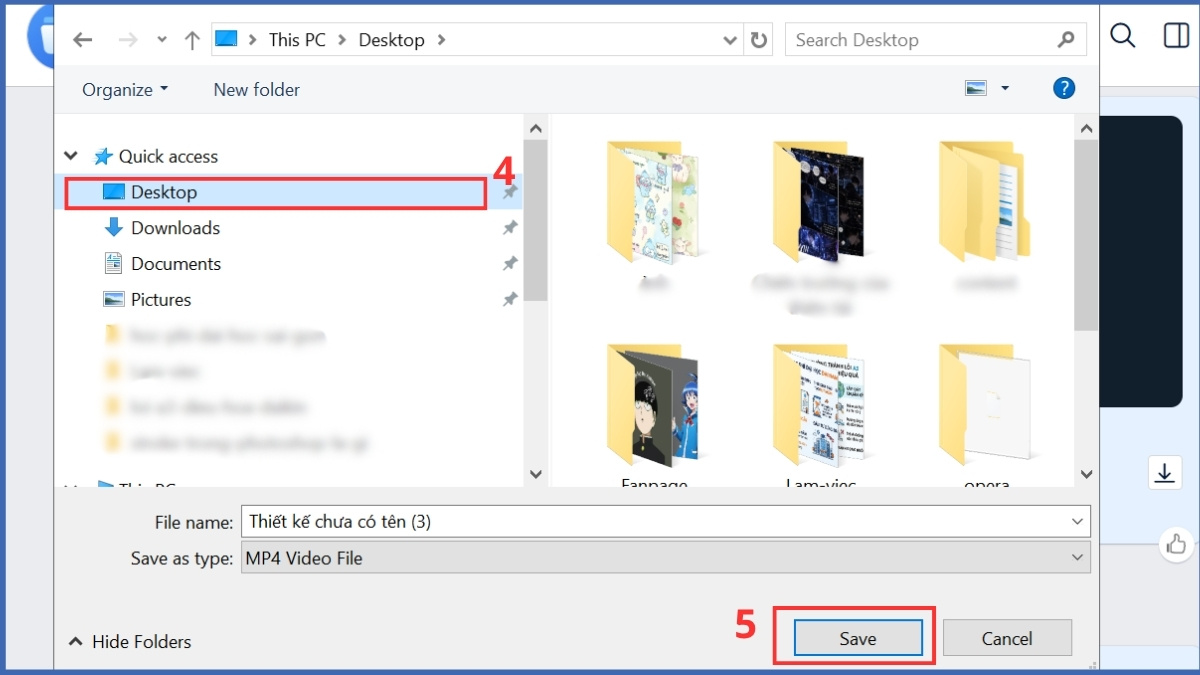Create a New folder
The image size is (1200, 675).
(256, 89)
